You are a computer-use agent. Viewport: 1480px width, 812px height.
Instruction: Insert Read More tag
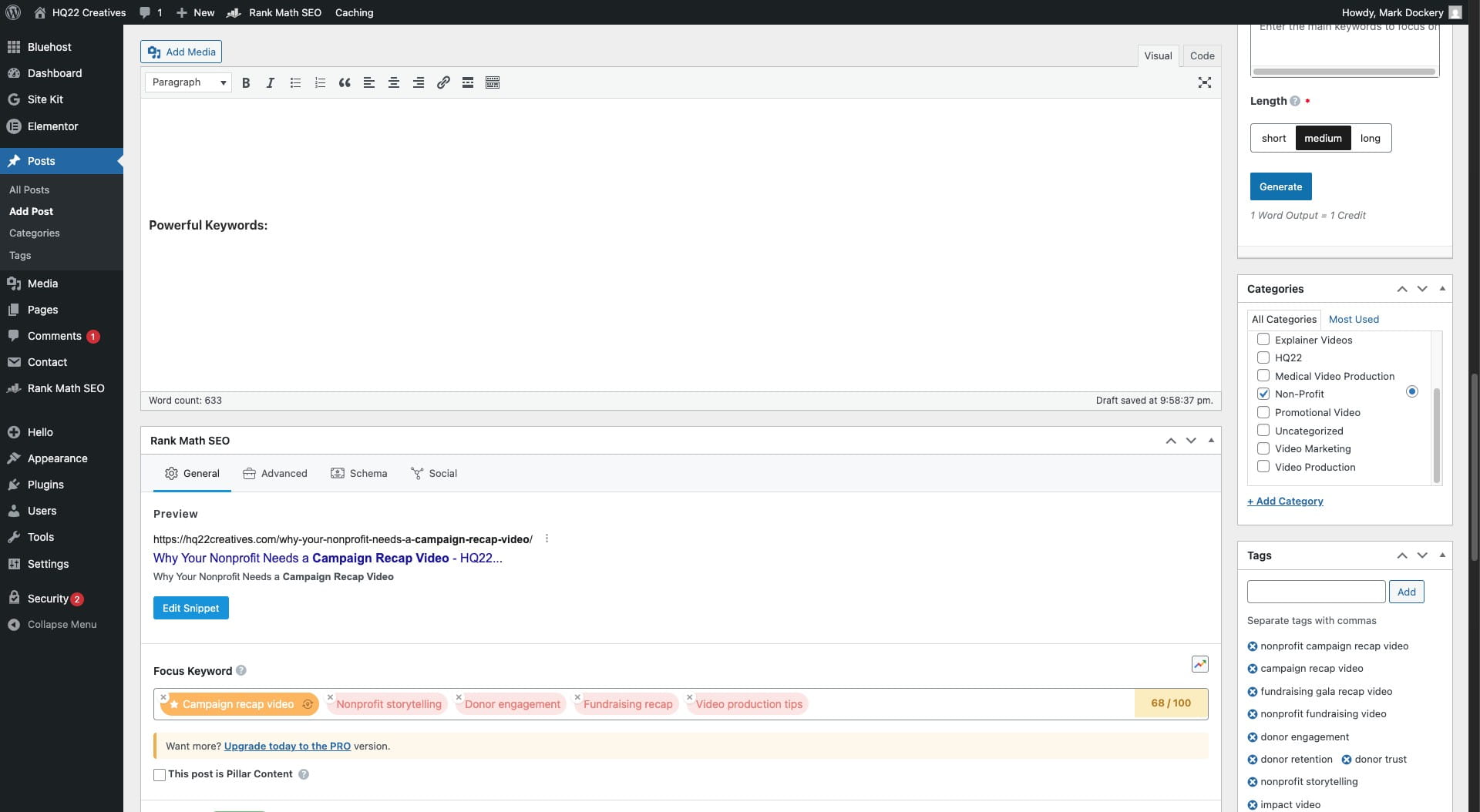(x=468, y=82)
